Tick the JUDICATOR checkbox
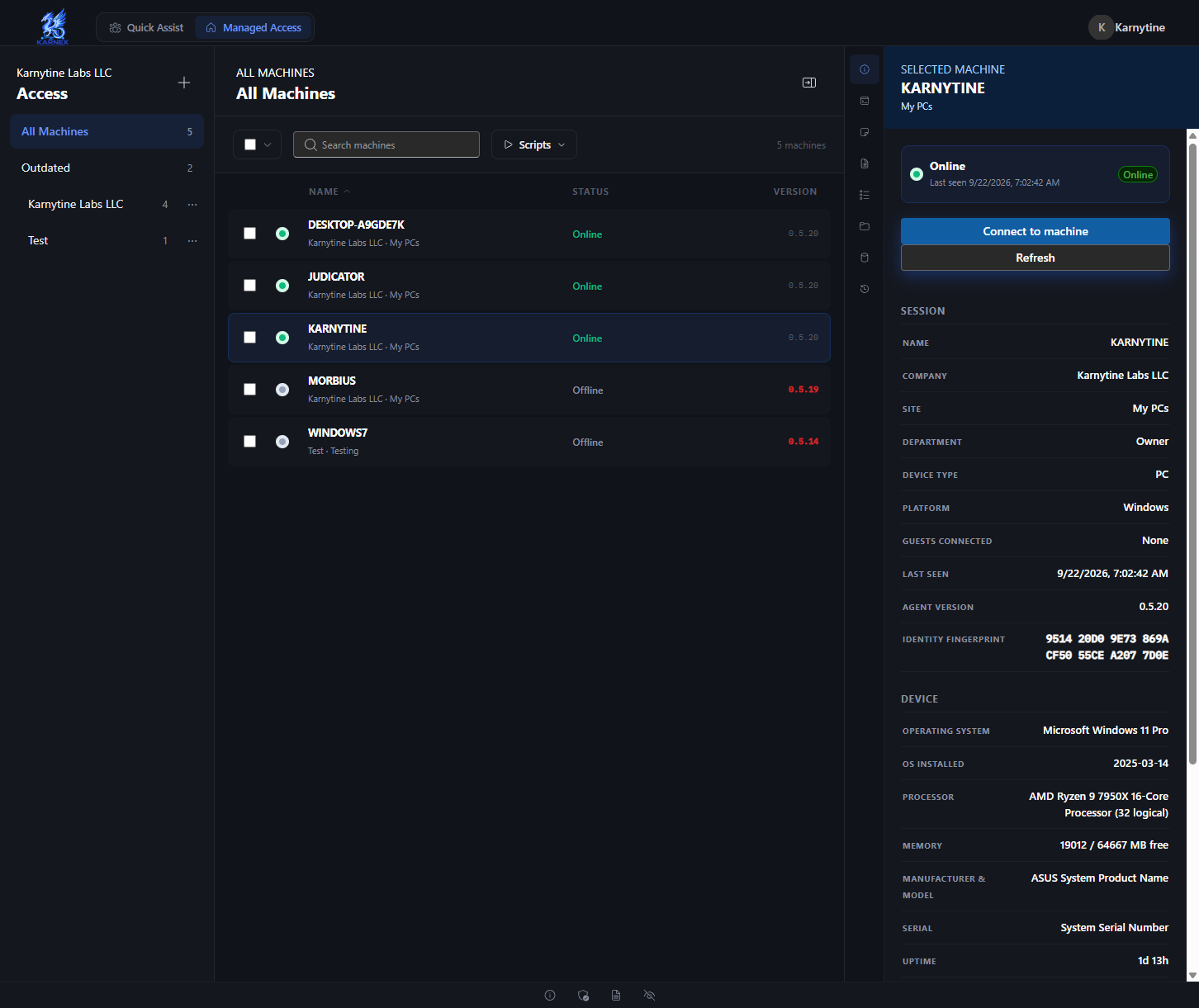The image size is (1199, 1008). click(x=249, y=286)
